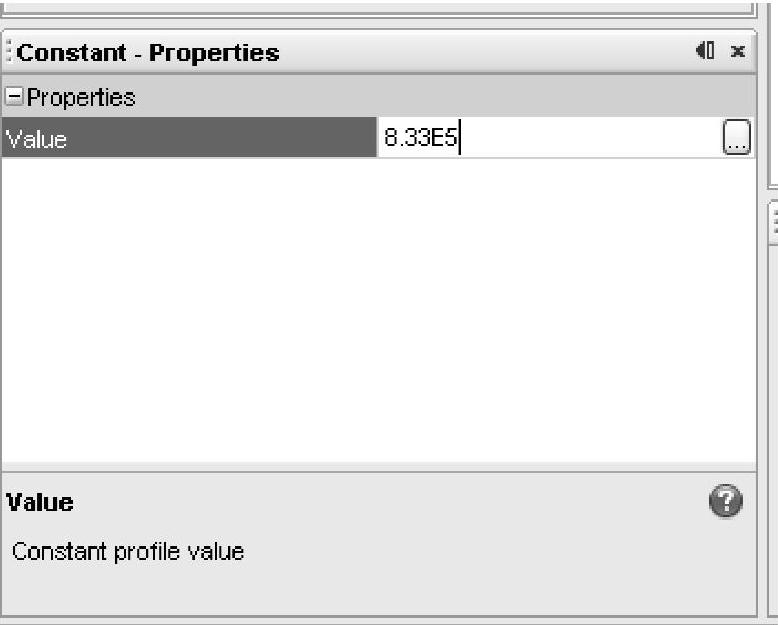This screenshot has width=778, height=625.
Task: Click the blank white area below the Value row
Action: [379, 310]
